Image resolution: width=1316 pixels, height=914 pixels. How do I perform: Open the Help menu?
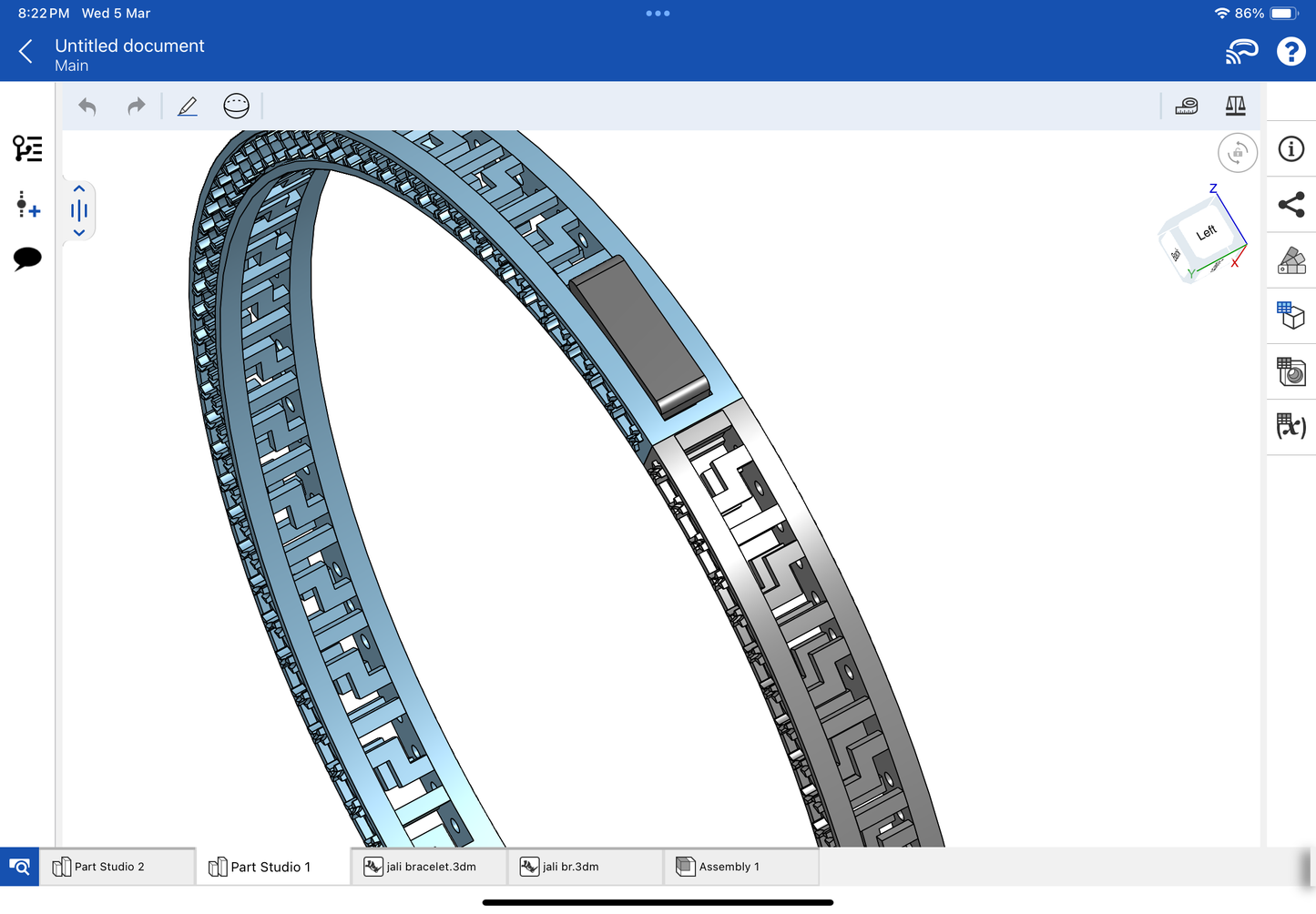(1290, 52)
